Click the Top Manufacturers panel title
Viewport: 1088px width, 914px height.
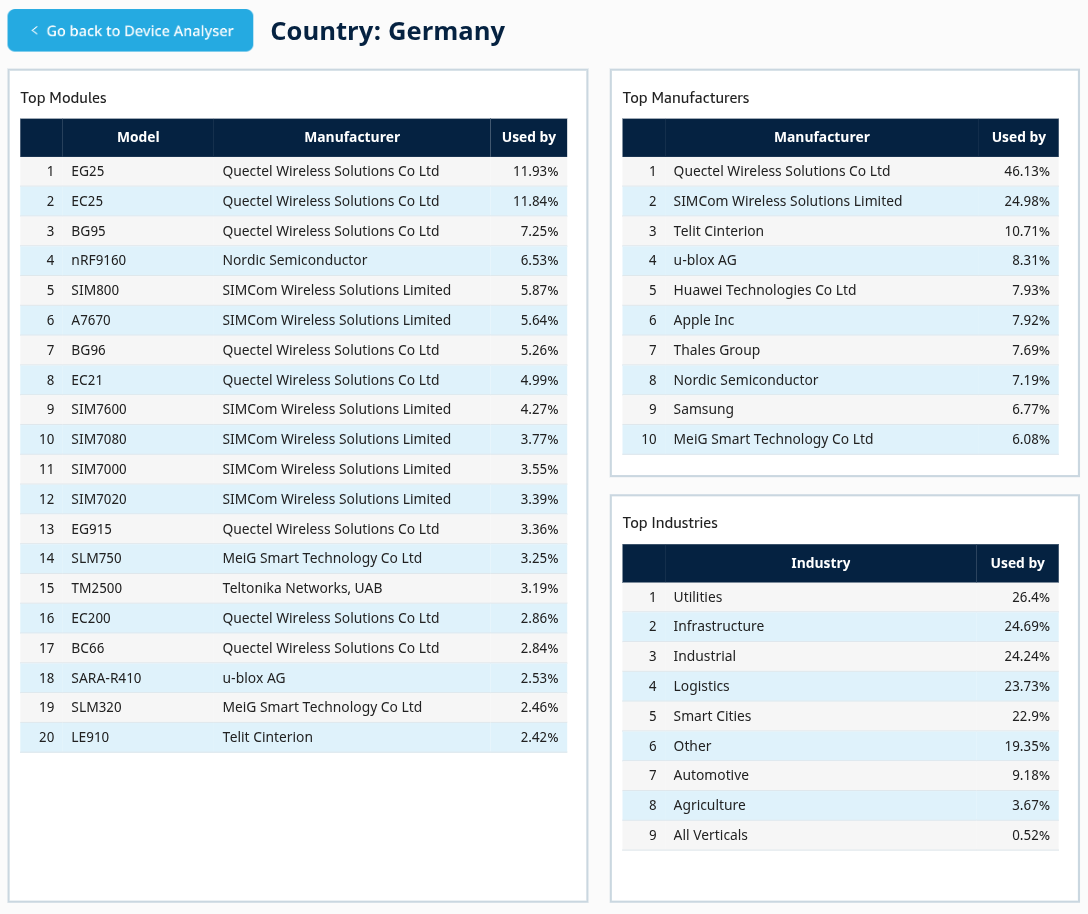pos(686,98)
